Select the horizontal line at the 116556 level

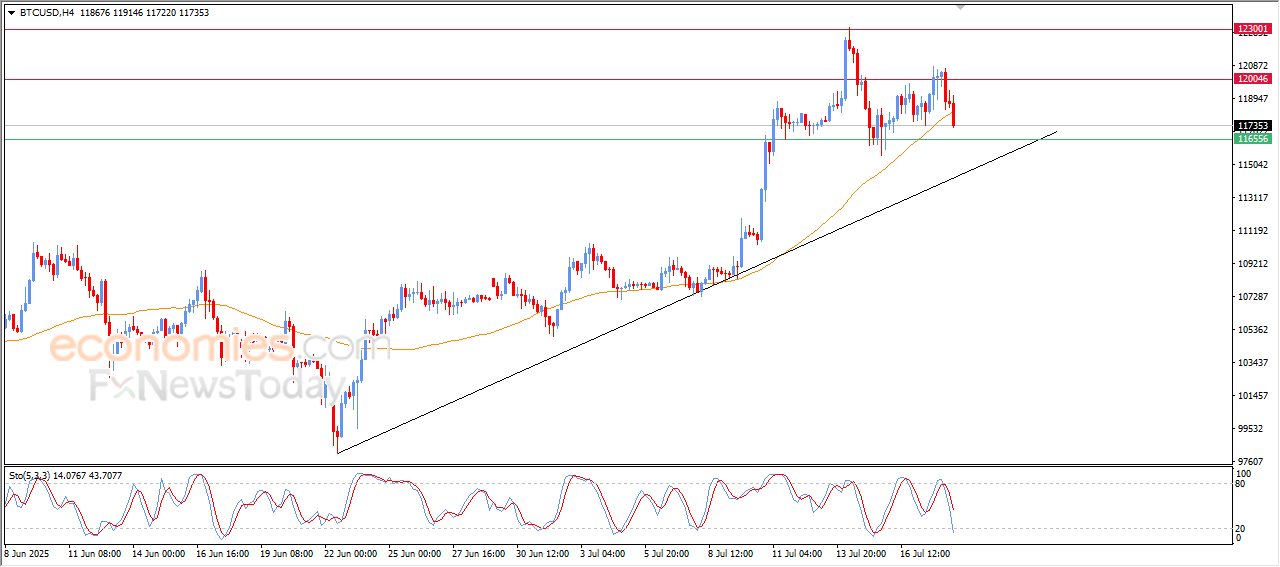pos(617,139)
